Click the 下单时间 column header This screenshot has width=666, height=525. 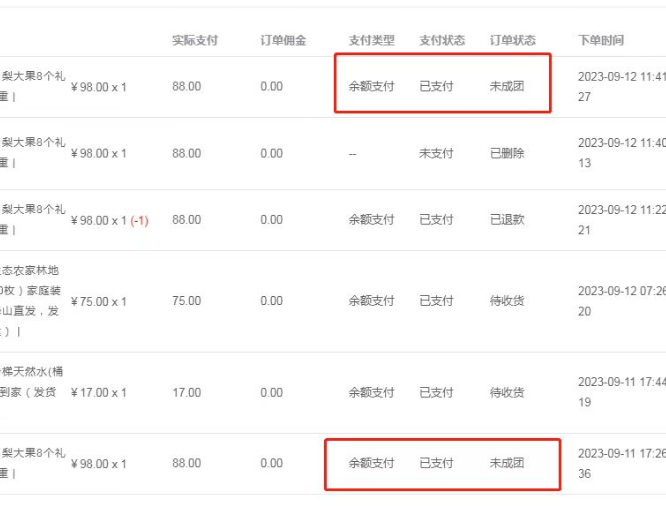(x=601, y=40)
